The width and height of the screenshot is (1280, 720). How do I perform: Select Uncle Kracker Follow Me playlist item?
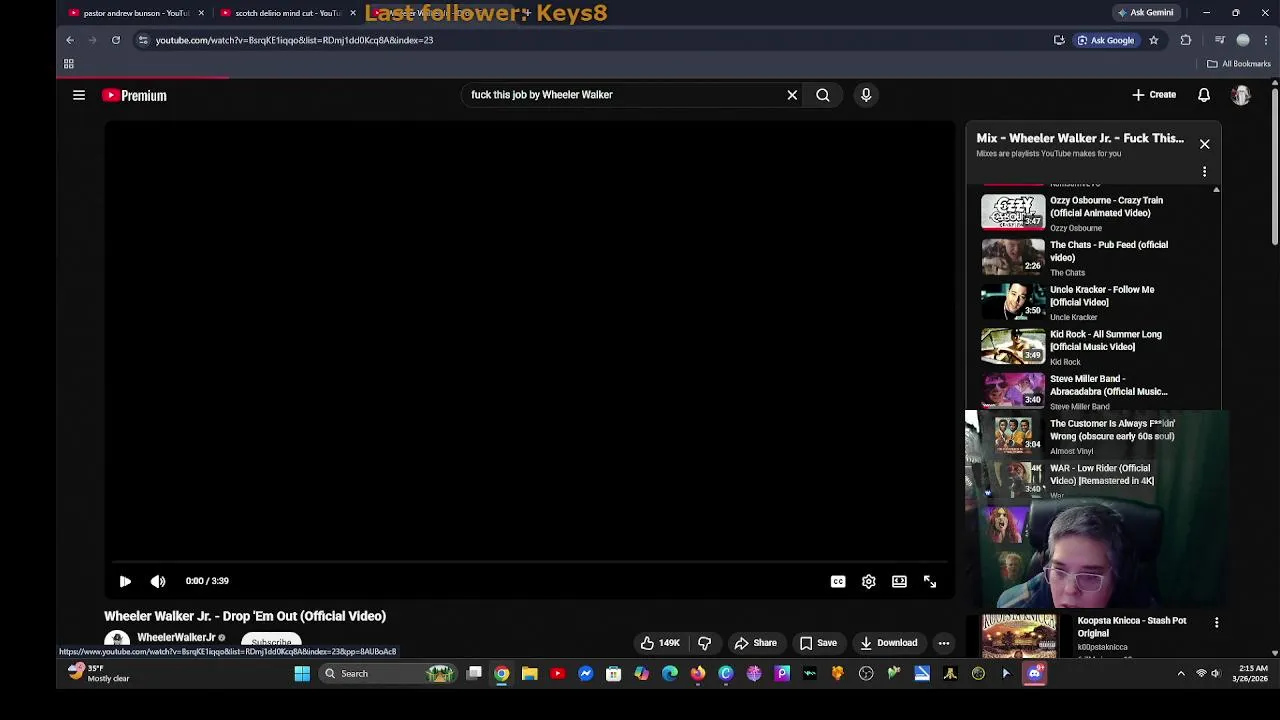pos(1096,302)
